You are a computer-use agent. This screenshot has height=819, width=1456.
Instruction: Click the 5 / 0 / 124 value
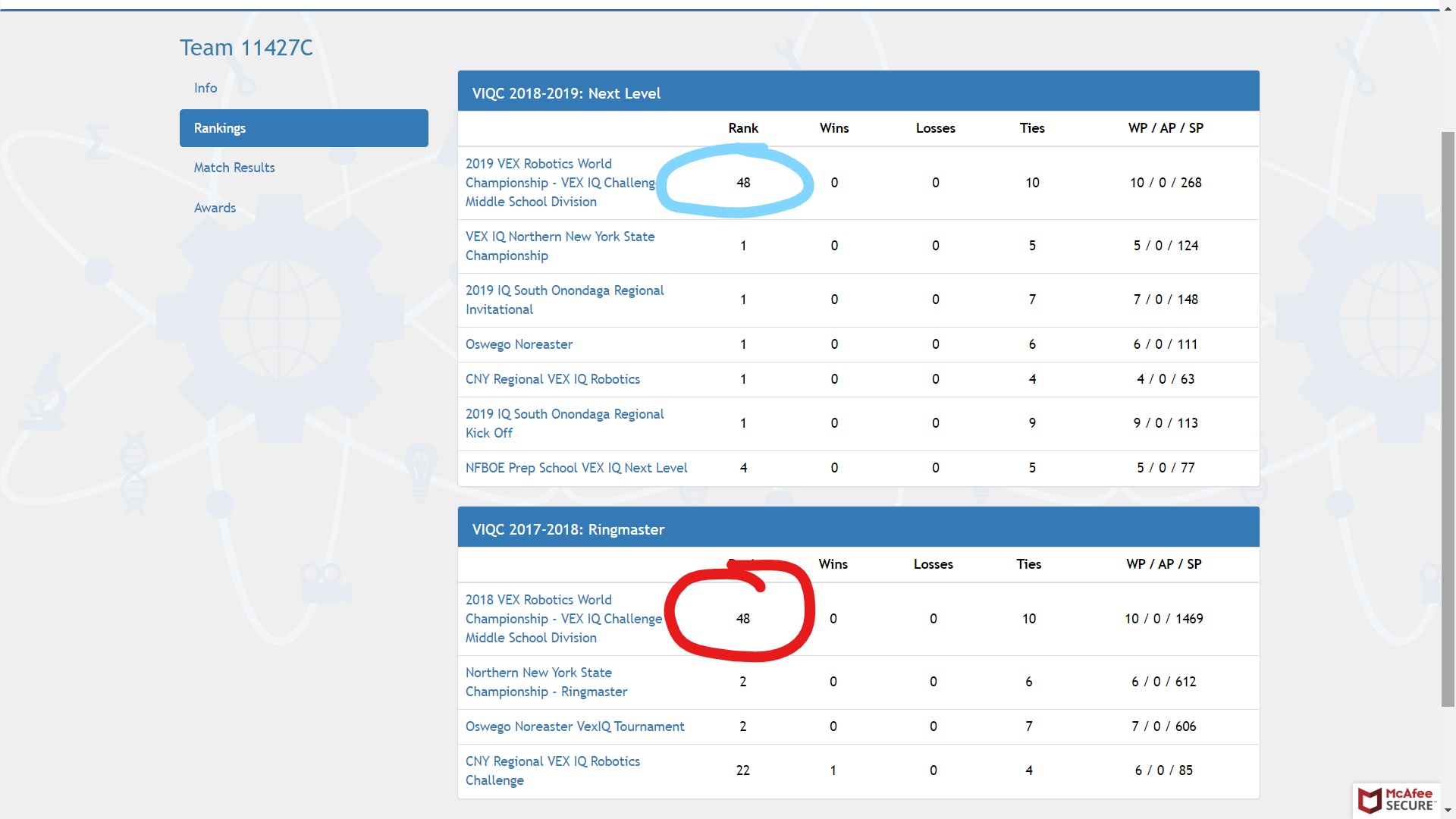pyautogui.click(x=1166, y=246)
